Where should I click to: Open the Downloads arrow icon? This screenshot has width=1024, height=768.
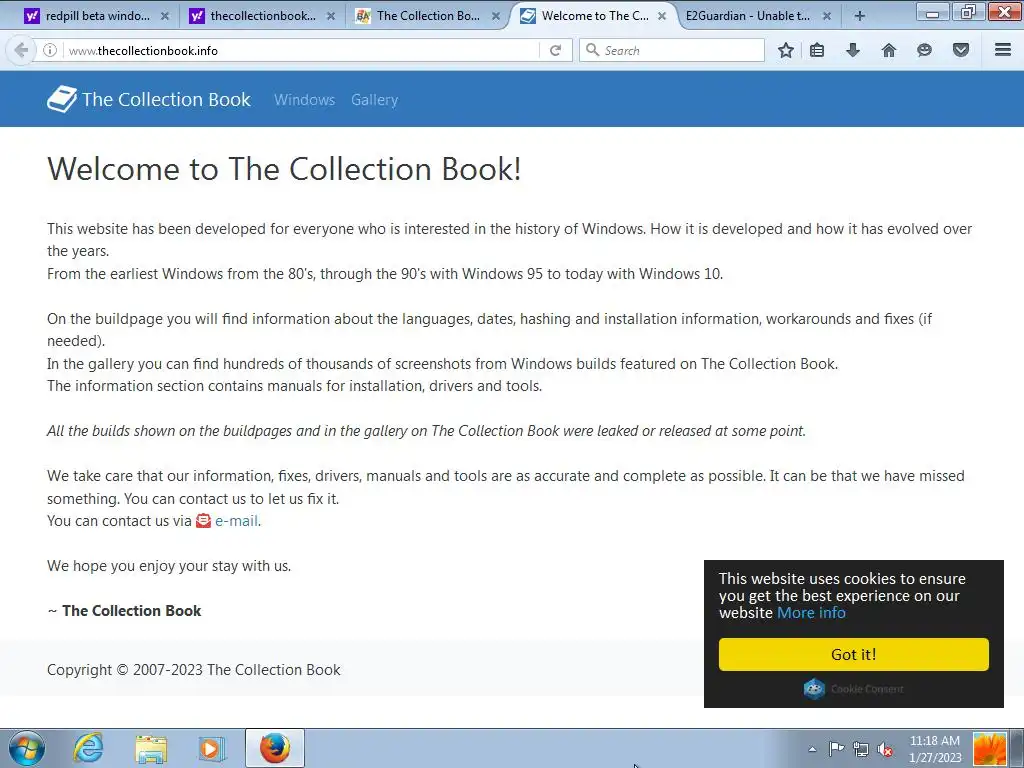point(853,50)
